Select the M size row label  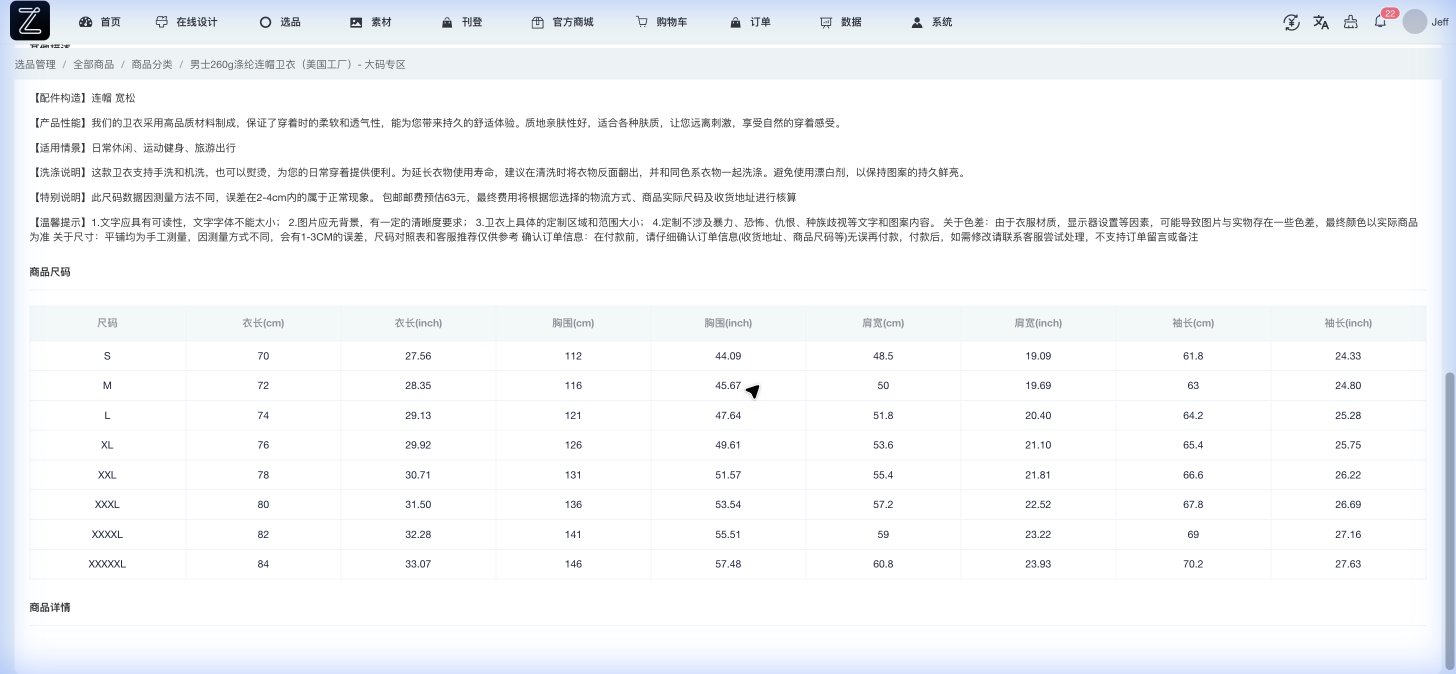(x=107, y=385)
